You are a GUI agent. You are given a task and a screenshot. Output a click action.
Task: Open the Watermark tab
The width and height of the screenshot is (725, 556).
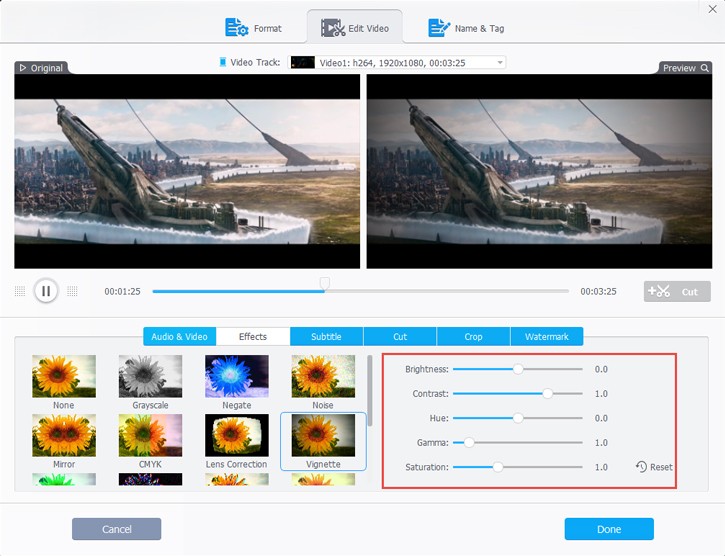click(x=547, y=336)
